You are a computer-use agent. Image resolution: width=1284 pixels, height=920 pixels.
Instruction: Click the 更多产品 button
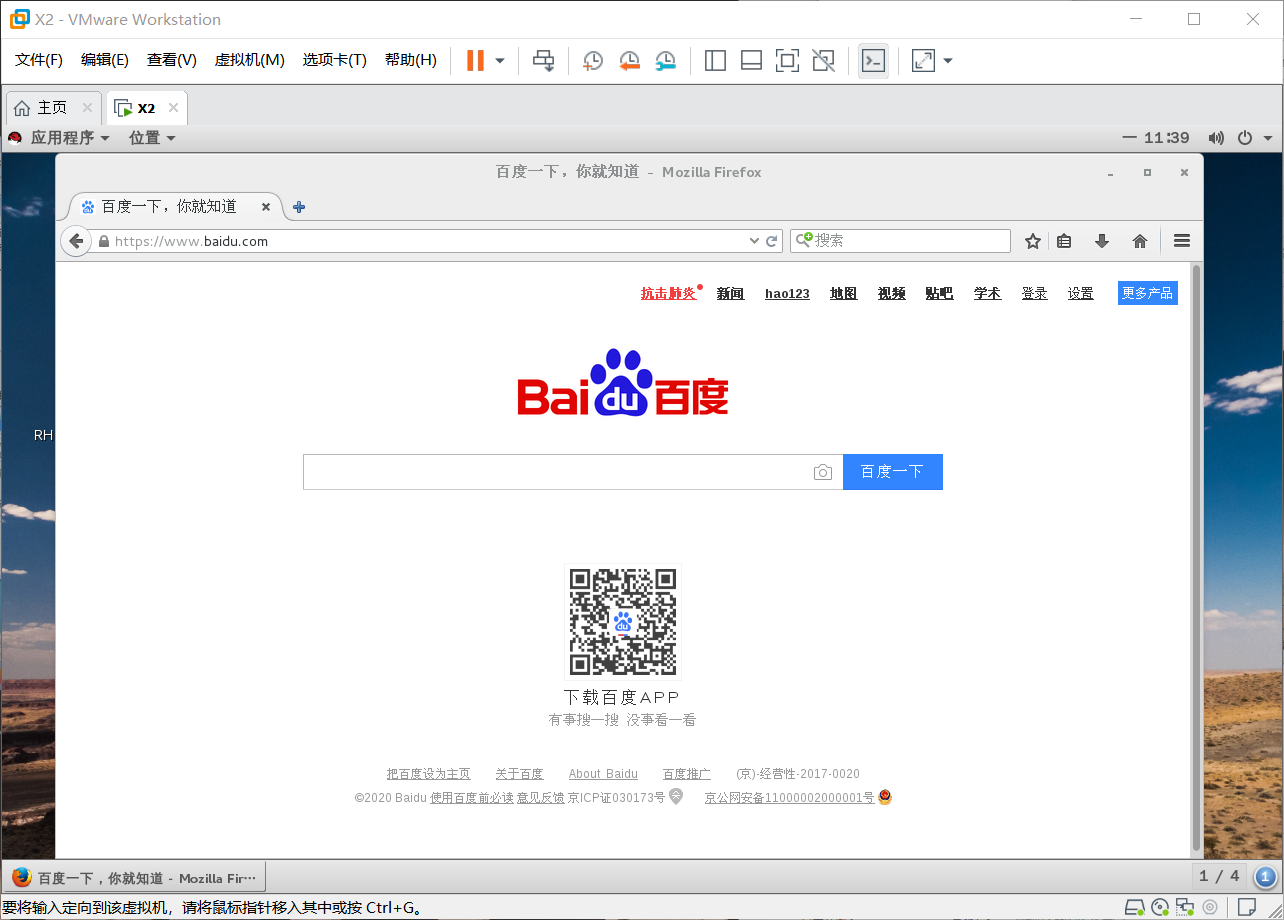[1148, 293]
